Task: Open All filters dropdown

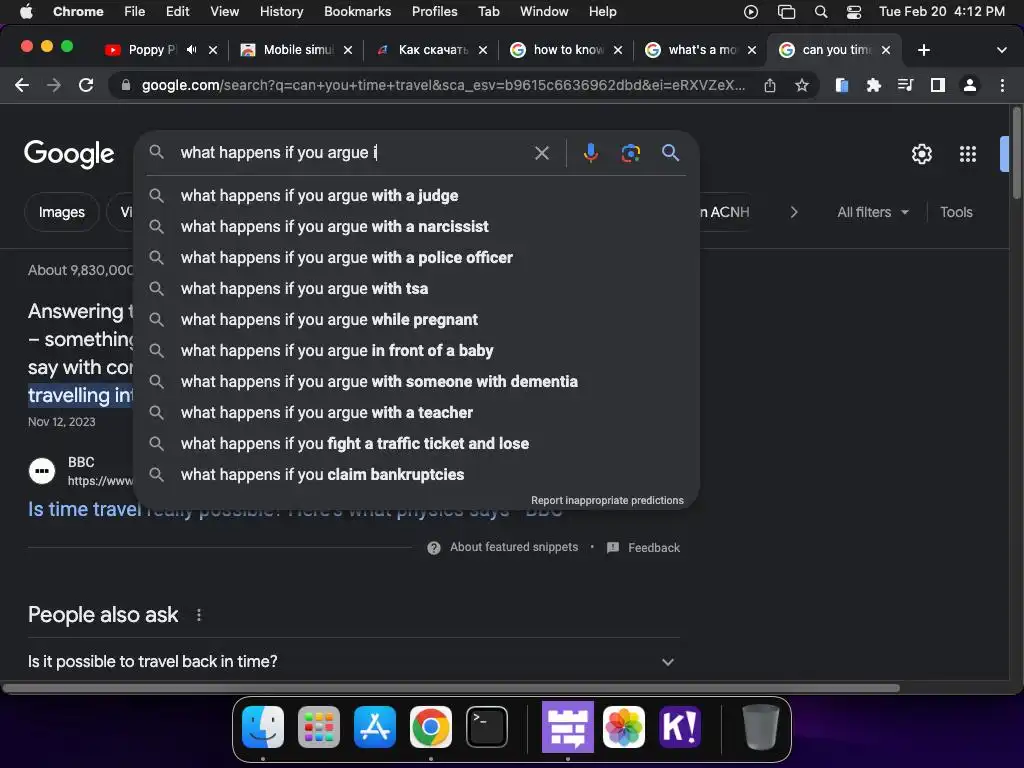Action: pyautogui.click(x=872, y=212)
